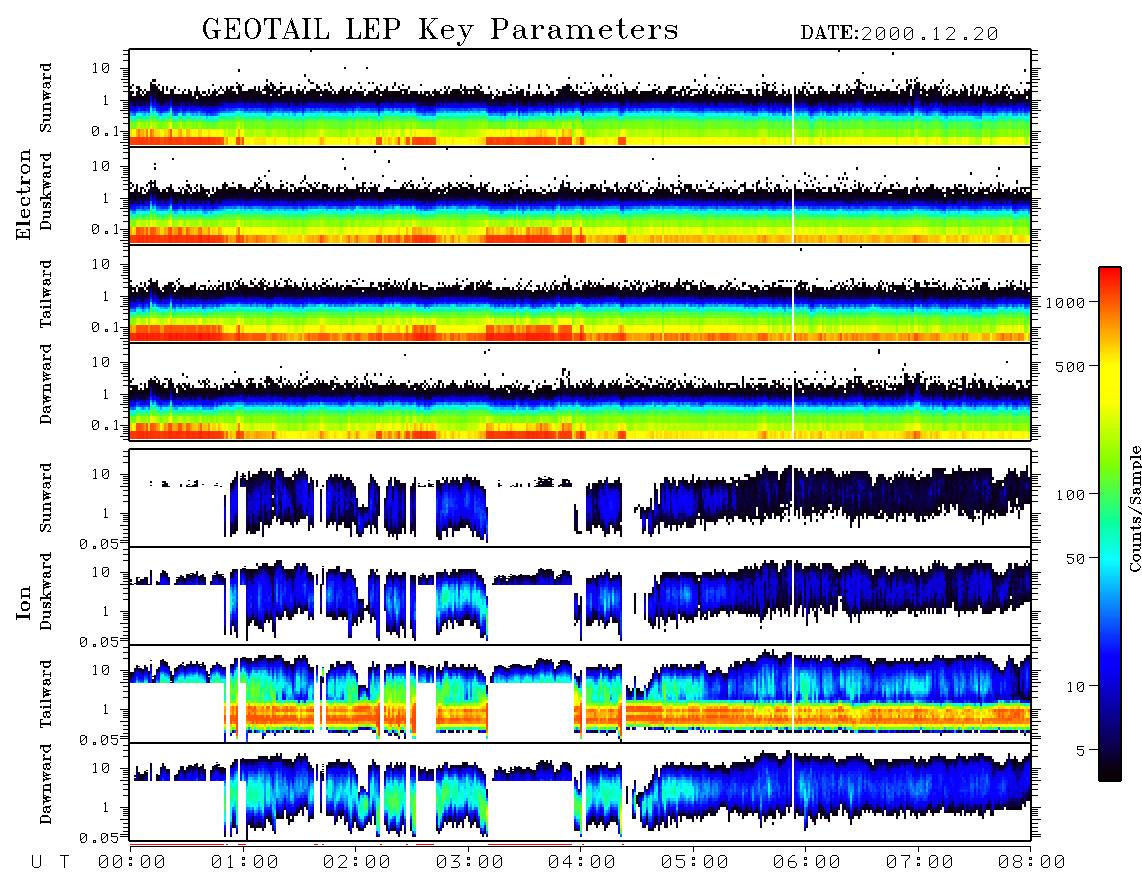Click the Ion Duskward panel label

[46, 591]
